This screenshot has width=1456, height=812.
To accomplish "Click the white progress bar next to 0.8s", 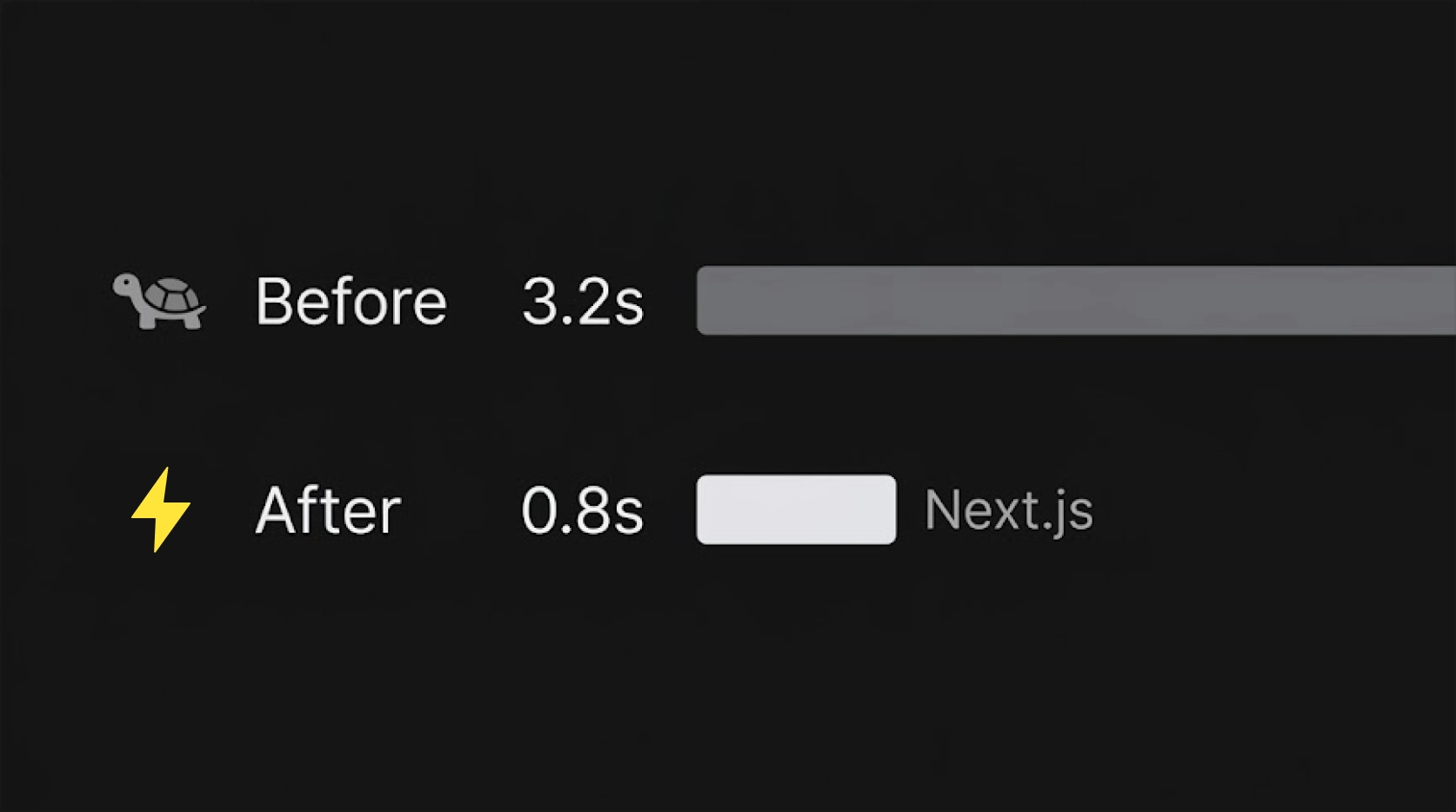I will tap(796, 509).
